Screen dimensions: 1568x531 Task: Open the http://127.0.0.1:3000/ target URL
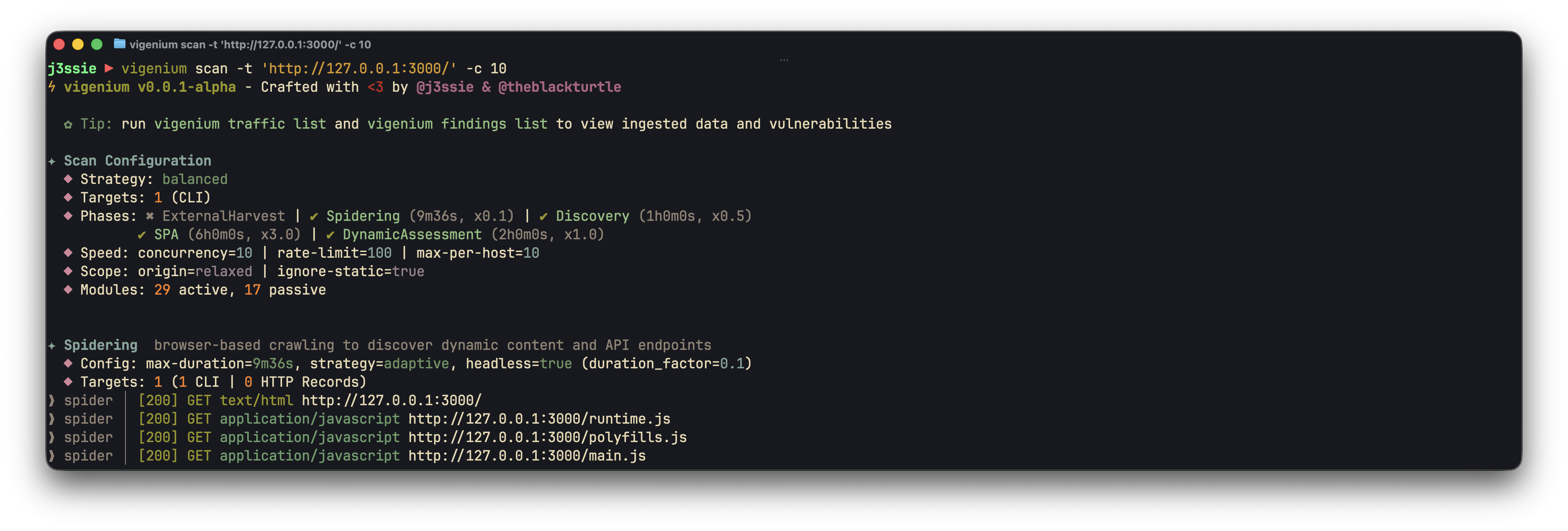(392, 400)
